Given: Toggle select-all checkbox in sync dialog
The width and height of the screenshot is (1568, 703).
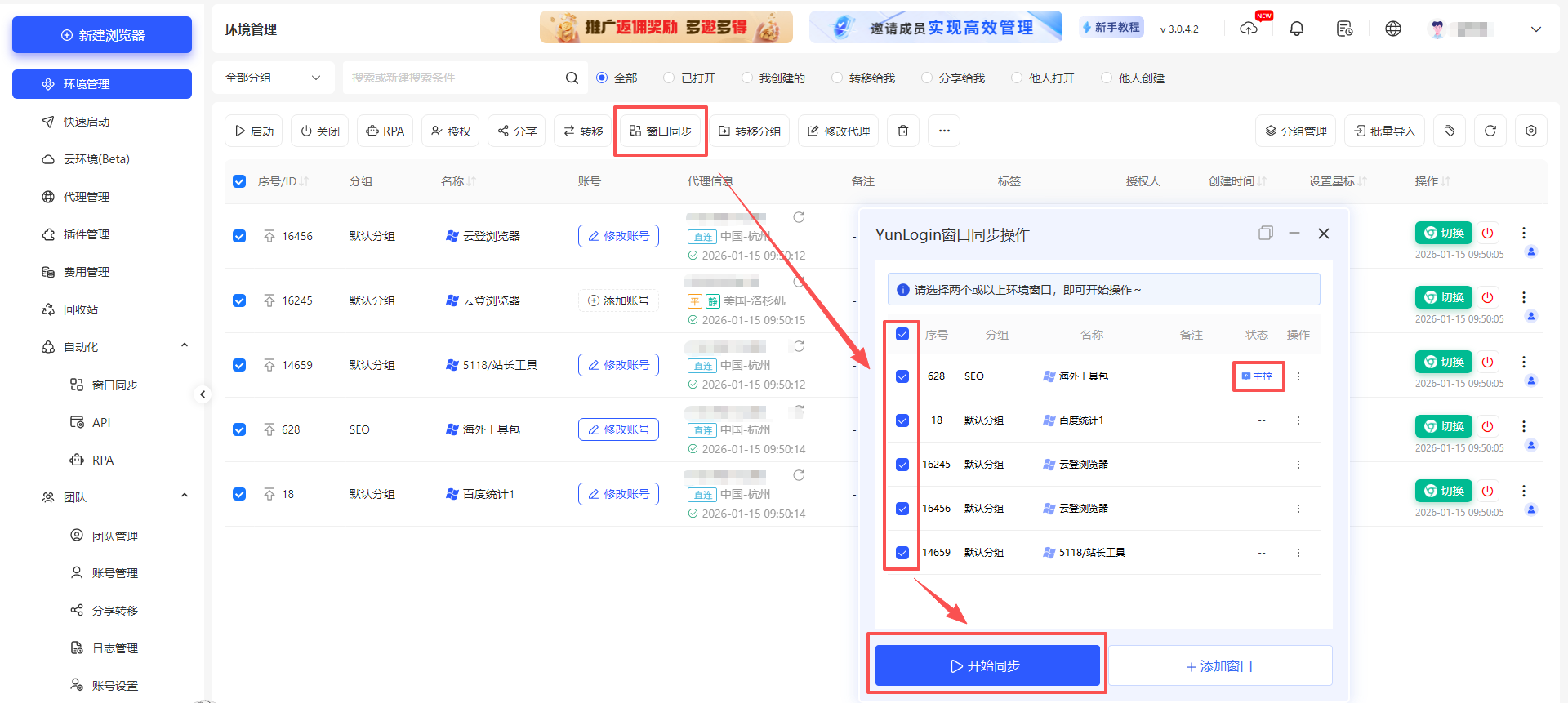Looking at the screenshot, I should point(902,334).
